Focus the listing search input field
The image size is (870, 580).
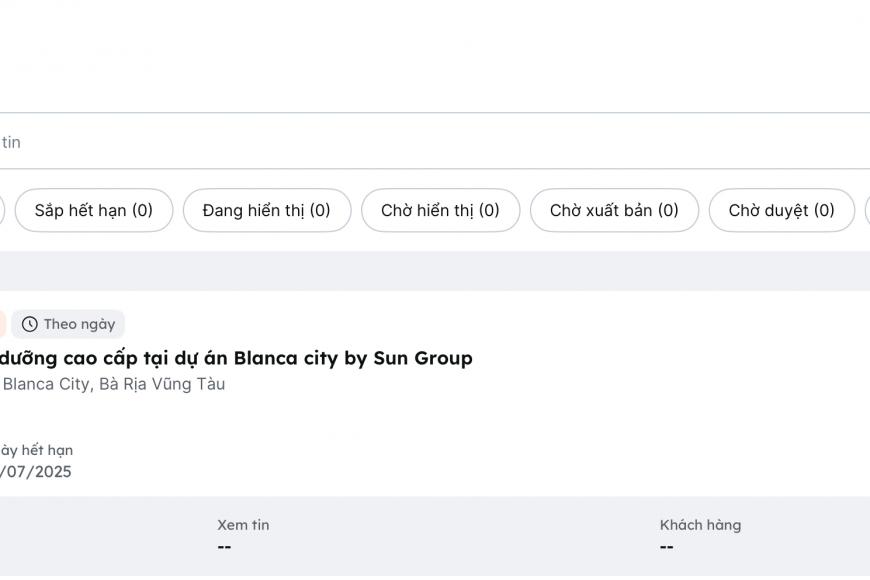(435, 141)
